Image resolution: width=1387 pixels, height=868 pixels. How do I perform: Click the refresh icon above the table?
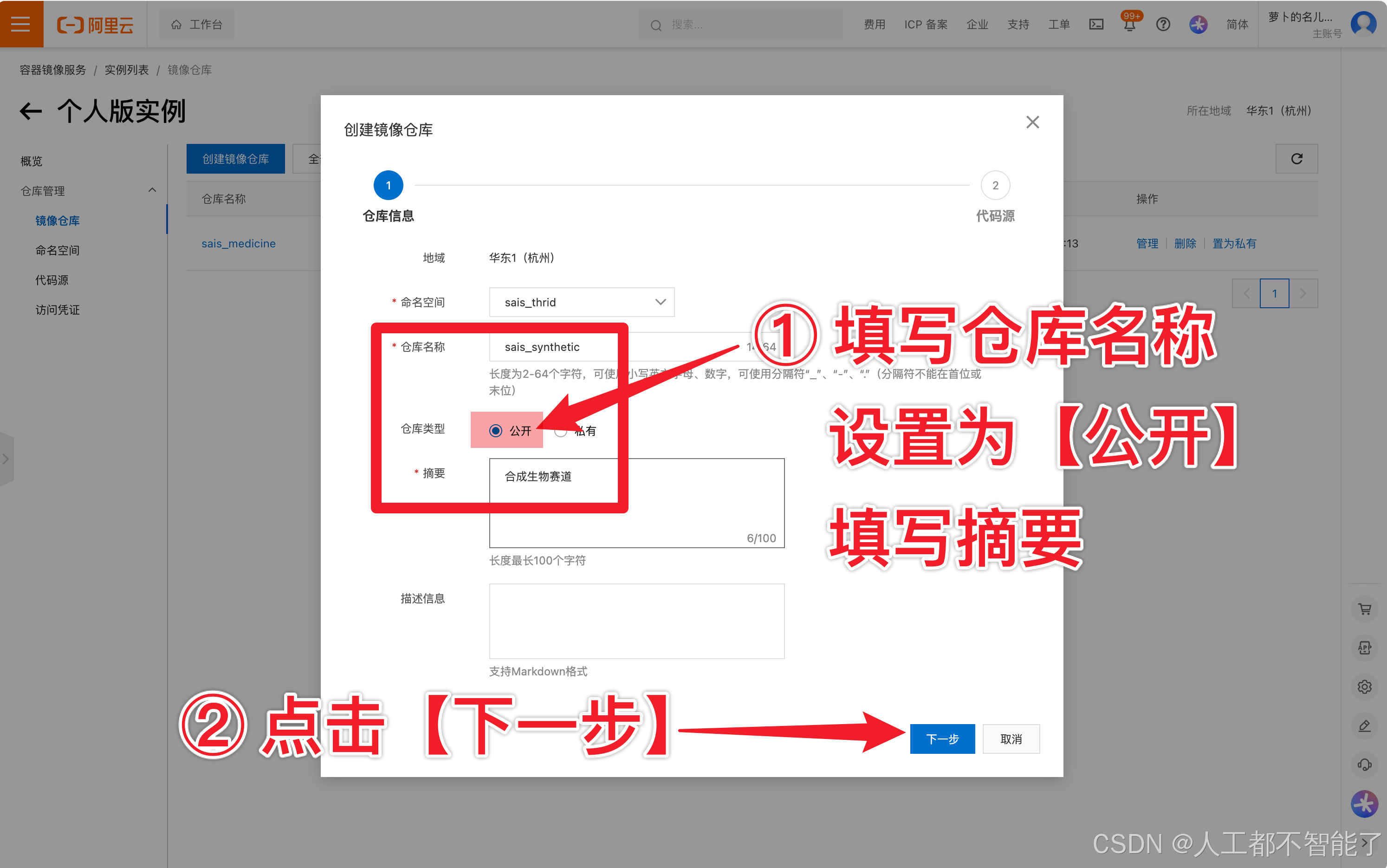point(1296,159)
